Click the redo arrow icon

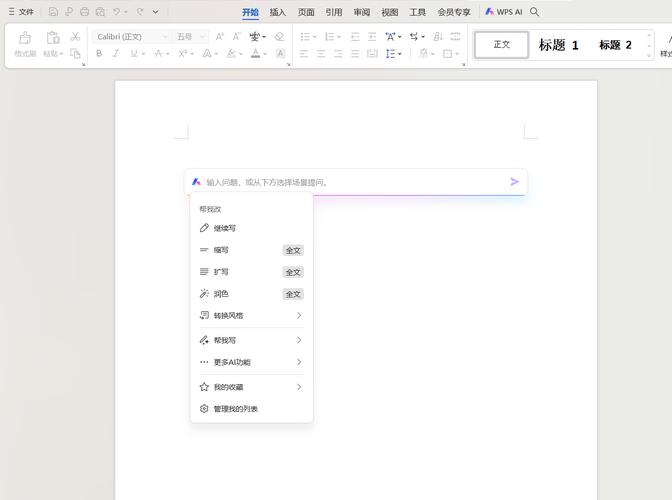(x=140, y=12)
